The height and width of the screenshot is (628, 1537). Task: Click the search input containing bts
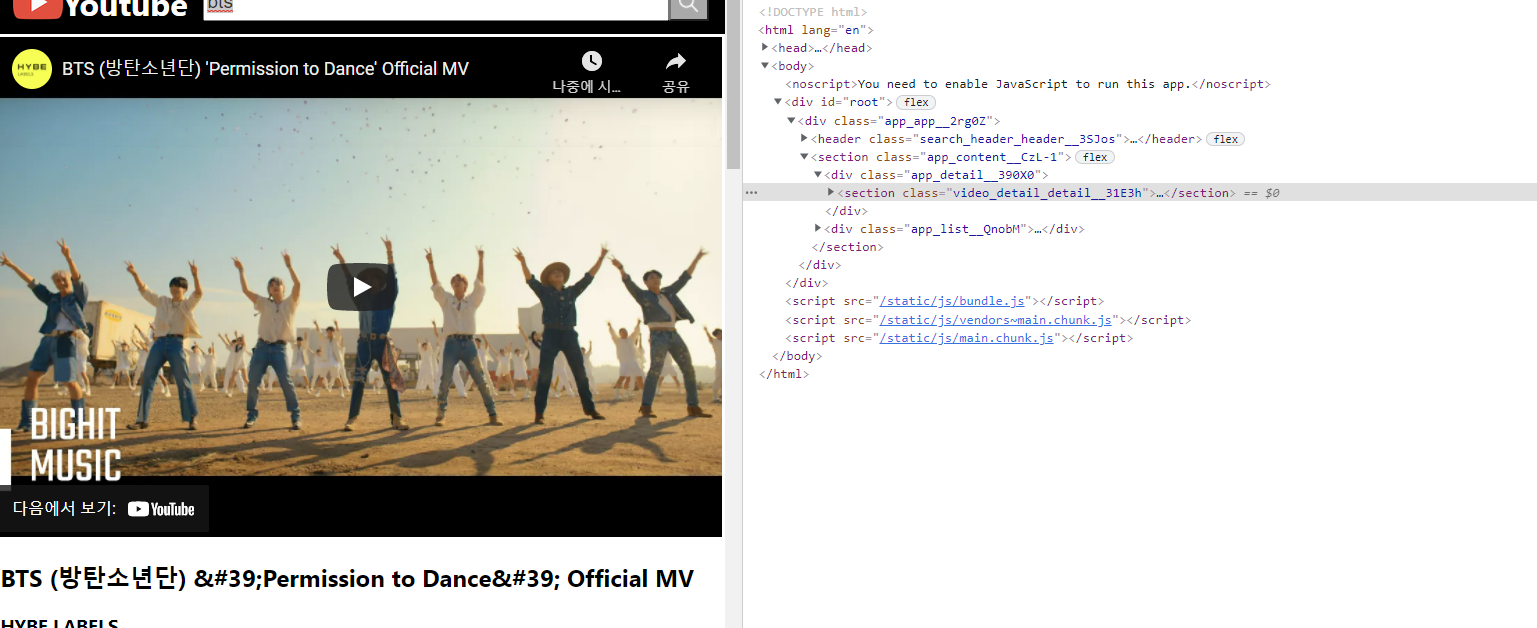pyautogui.click(x=436, y=8)
